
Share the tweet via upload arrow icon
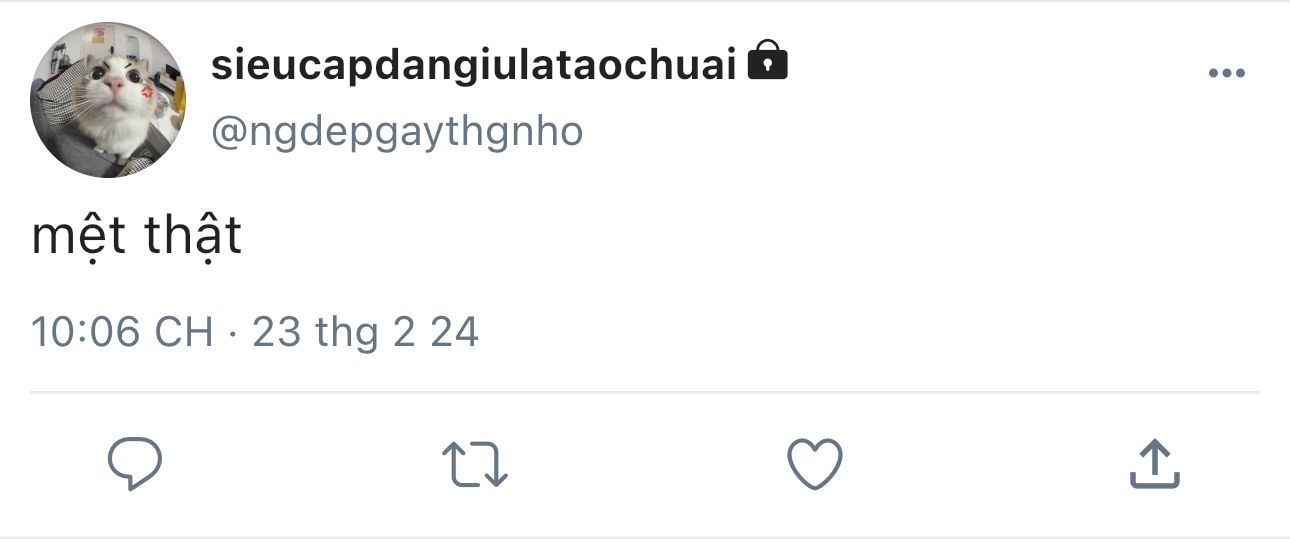click(1155, 464)
